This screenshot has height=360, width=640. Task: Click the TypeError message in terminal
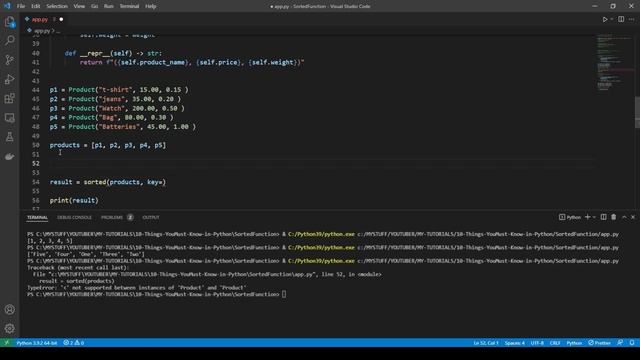click(137, 288)
